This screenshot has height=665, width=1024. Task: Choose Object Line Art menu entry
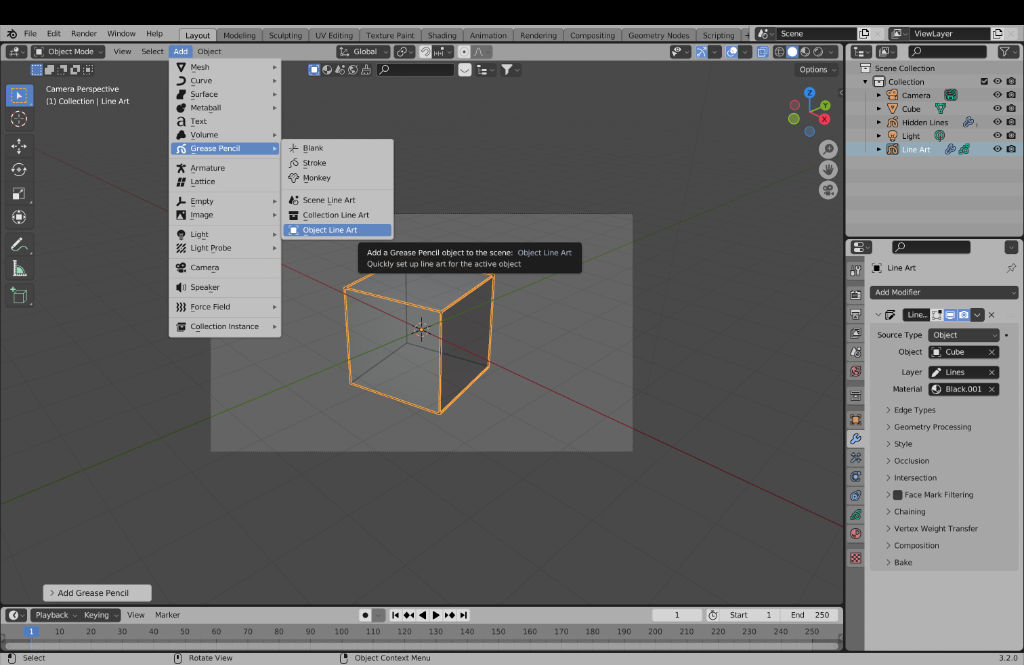click(329, 230)
